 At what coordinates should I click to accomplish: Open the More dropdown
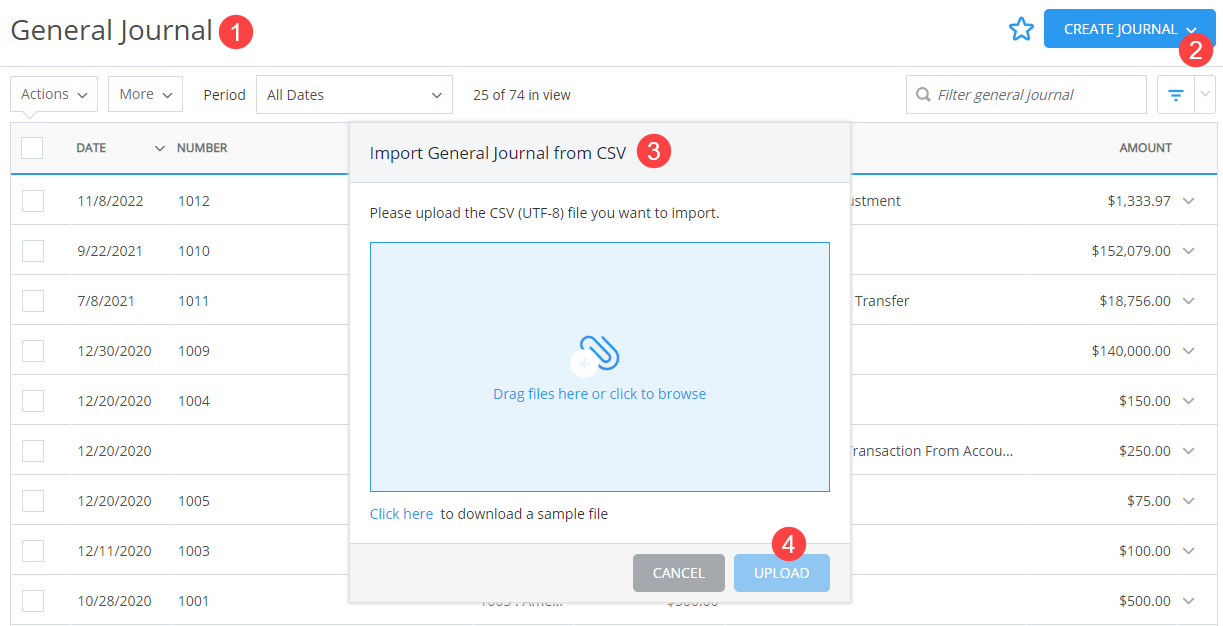pyautogui.click(x=145, y=93)
